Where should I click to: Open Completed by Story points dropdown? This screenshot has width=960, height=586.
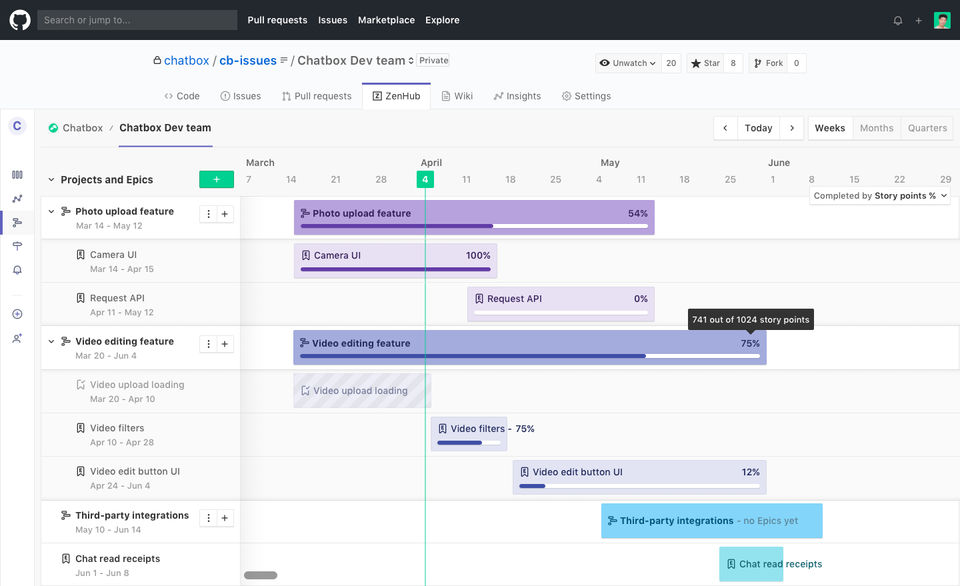tap(880, 196)
